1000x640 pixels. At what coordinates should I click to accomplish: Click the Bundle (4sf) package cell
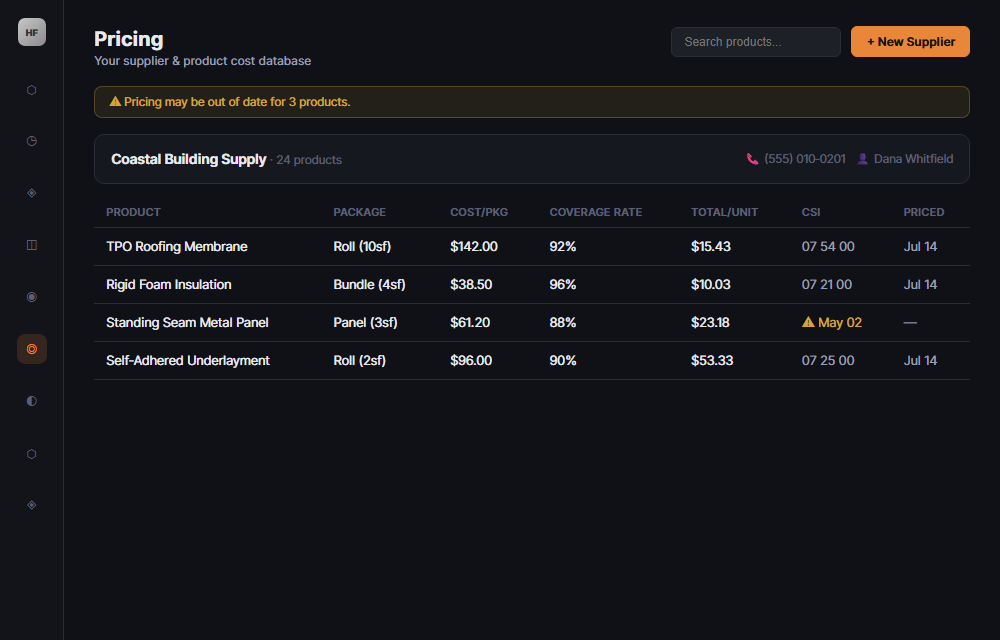click(x=369, y=284)
